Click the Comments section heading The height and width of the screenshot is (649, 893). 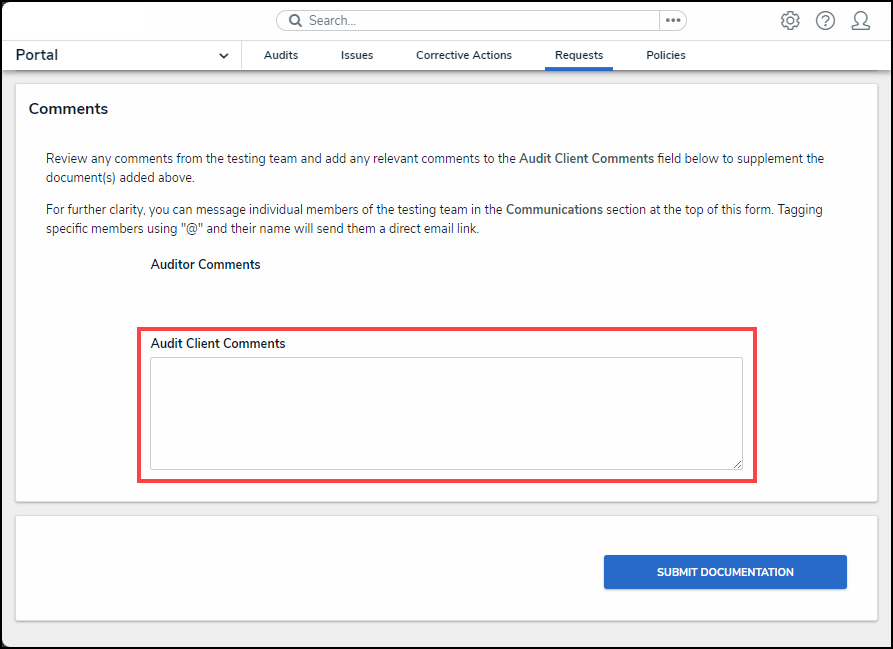68,109
